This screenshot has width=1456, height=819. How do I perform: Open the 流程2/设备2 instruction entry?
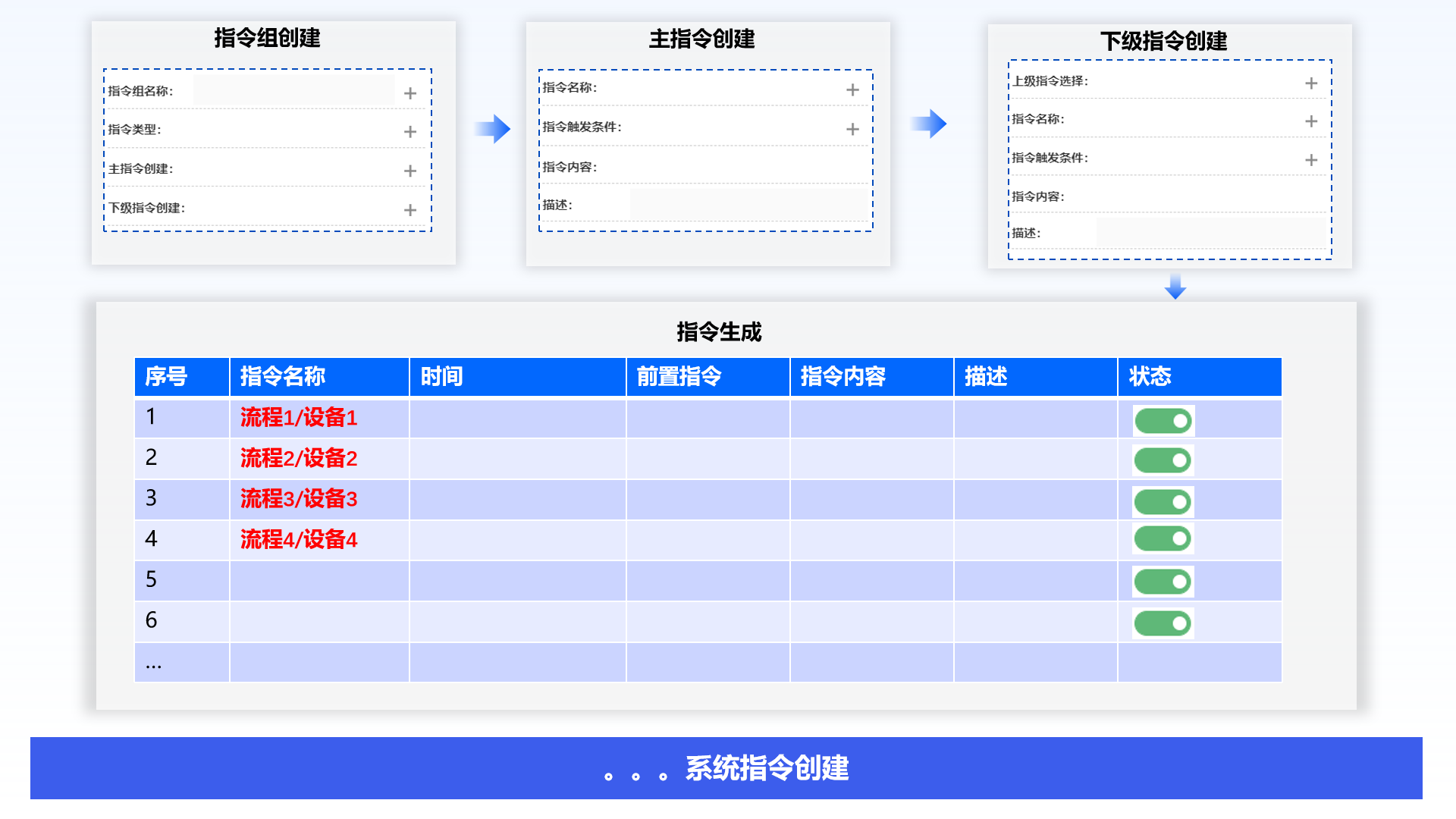299,458
